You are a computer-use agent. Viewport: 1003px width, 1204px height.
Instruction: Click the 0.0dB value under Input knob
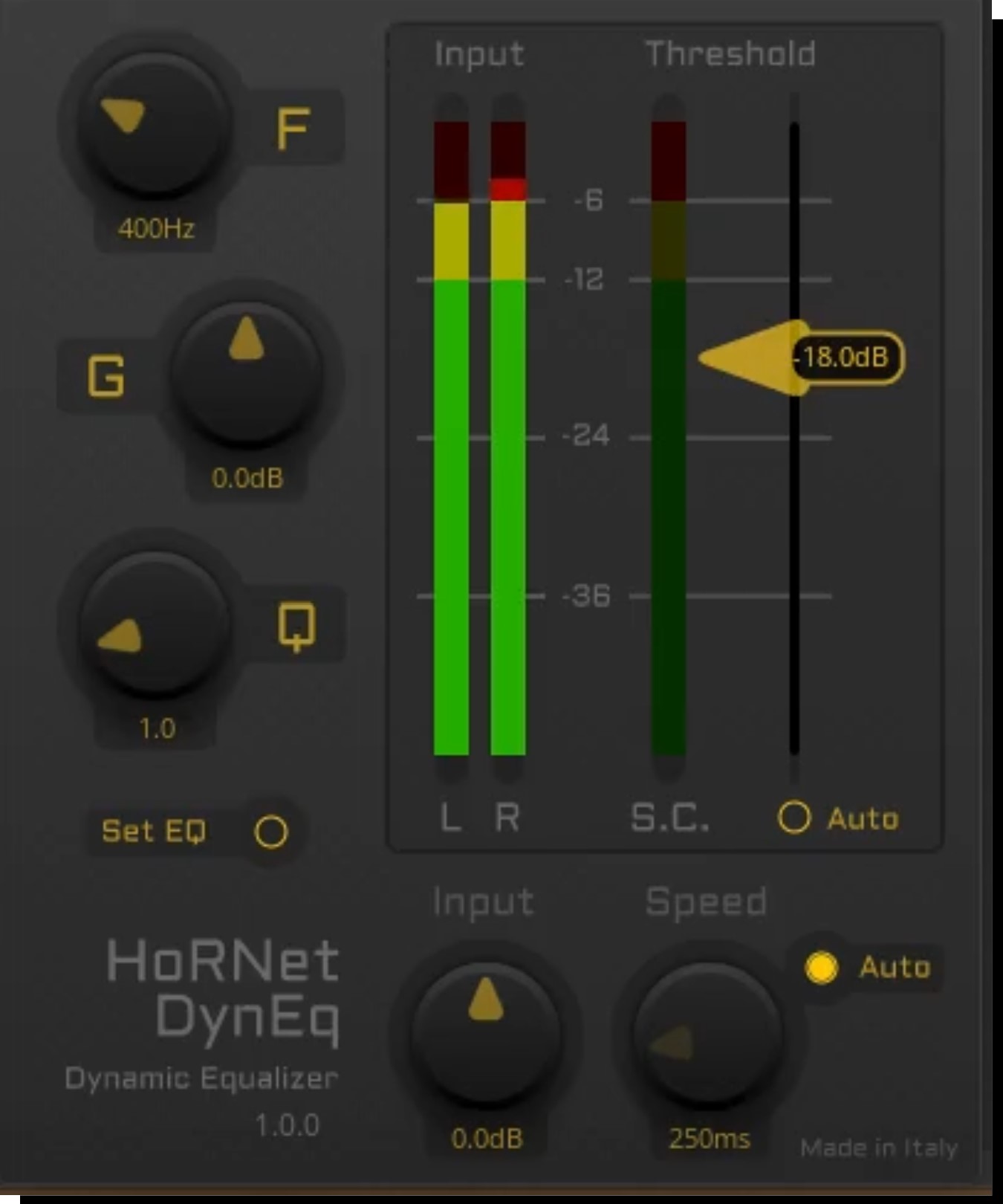coord(487,1138)
